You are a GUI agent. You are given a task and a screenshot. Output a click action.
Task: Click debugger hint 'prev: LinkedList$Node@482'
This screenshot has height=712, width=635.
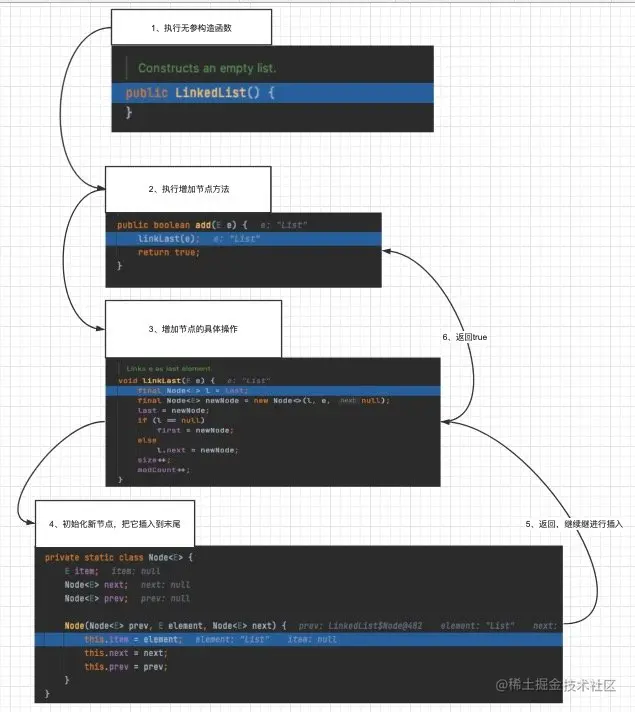361,626
